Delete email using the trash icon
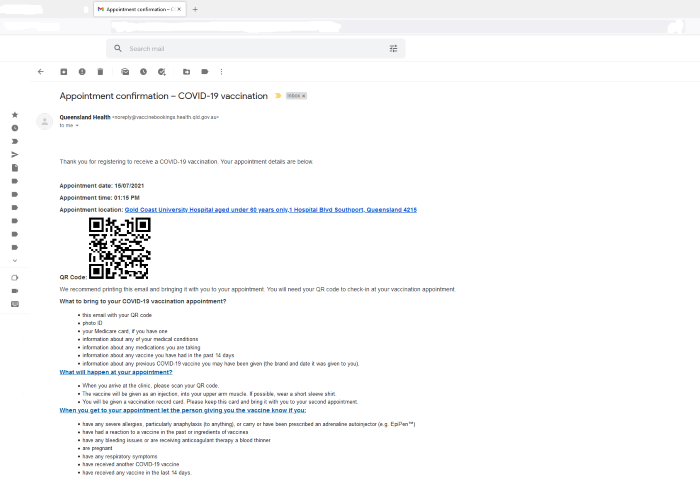The width and height of the screenshot is (700, 477). pyautogui.click(x=100, y=72)
